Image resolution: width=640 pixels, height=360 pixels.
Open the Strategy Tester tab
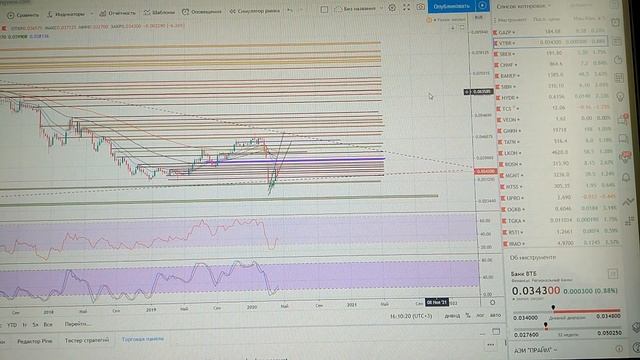[87, 340]
